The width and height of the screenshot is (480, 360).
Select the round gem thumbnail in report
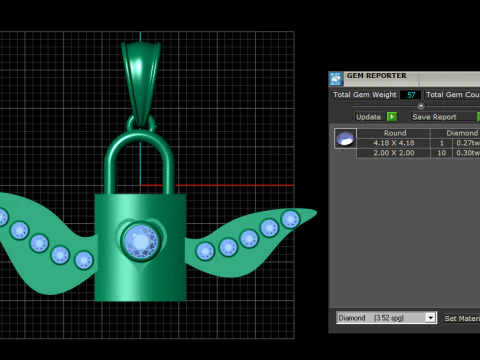click(x=345, y=138)
